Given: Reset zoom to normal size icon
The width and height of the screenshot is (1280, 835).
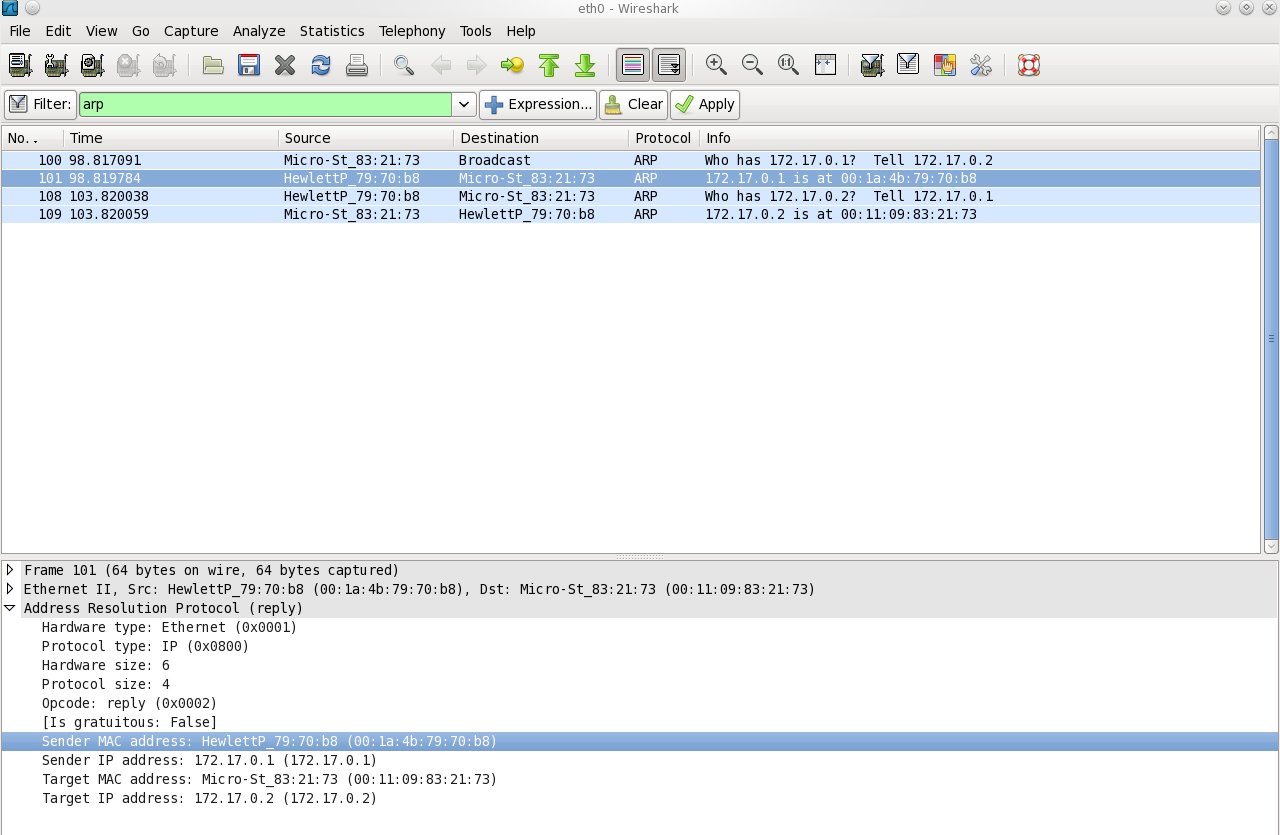Looking at the screenshot, I should pyautogui.click(x=788, y=66).
